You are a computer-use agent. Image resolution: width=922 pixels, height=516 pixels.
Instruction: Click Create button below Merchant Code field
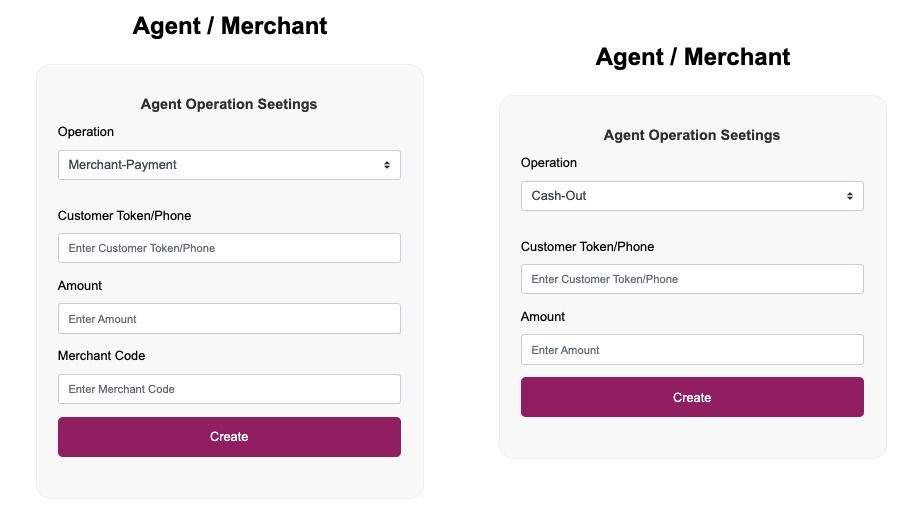(x=229, y=437)
